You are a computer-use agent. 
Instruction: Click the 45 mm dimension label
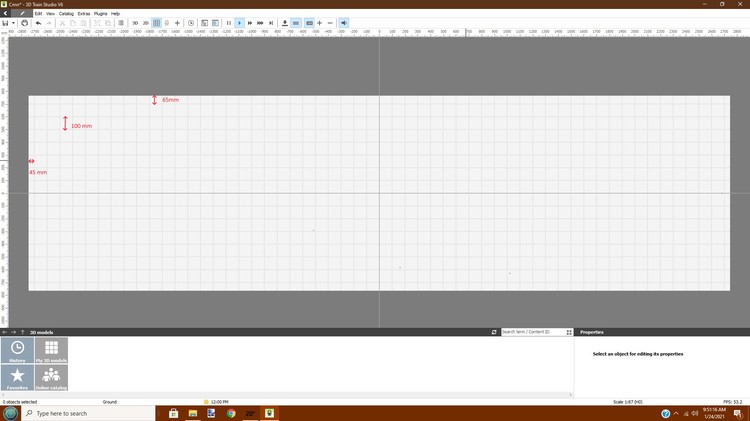tap(38, 172)
